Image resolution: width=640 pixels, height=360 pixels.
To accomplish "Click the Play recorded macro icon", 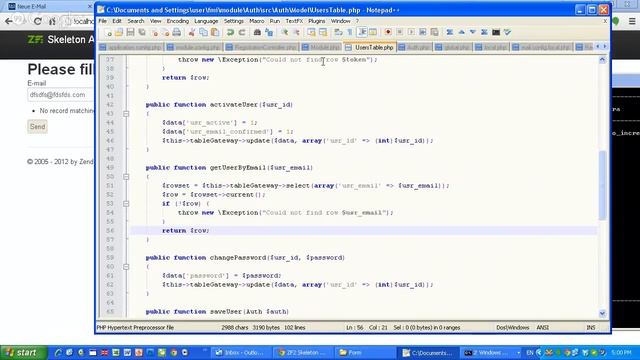I will [x=411, y=32].
